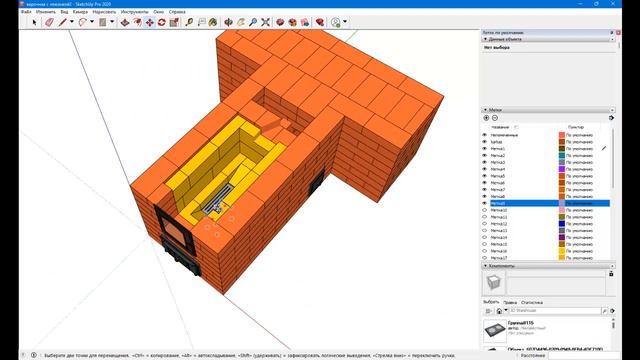Select the Выбрать tab in Components
640x360 pixels.
pos(491,302)
